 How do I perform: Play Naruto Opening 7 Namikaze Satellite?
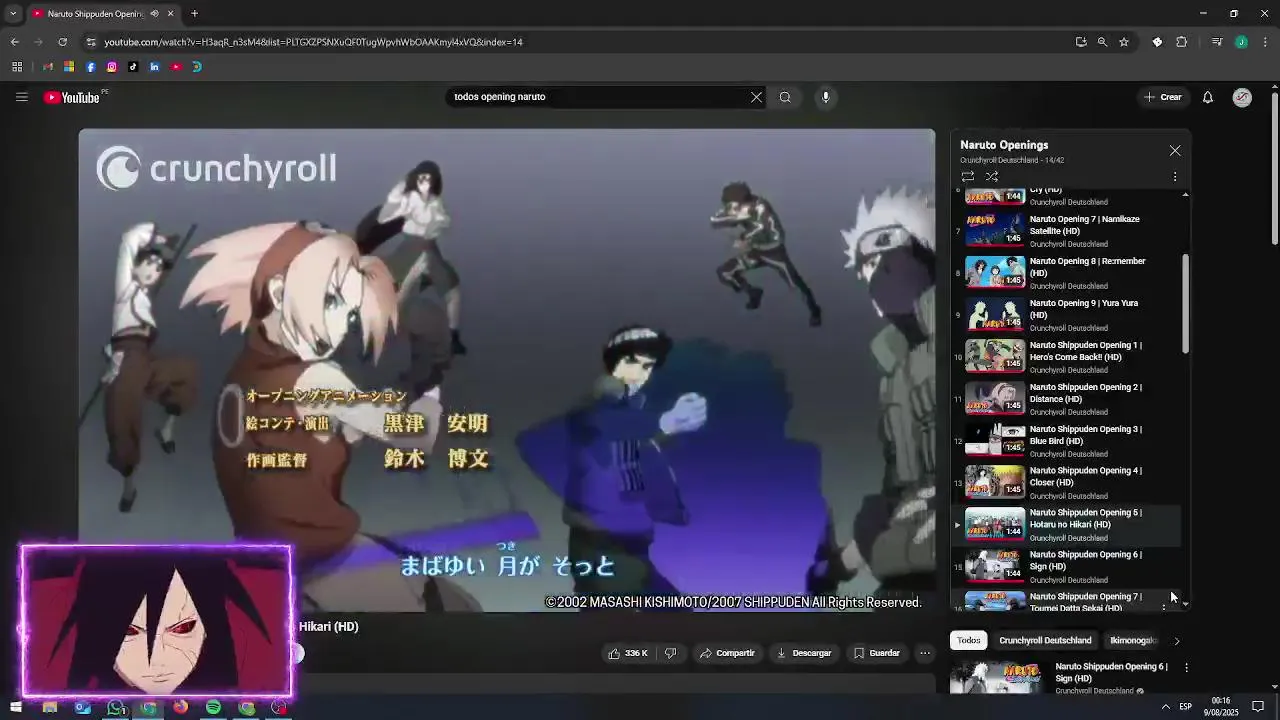click(1068, 230)
